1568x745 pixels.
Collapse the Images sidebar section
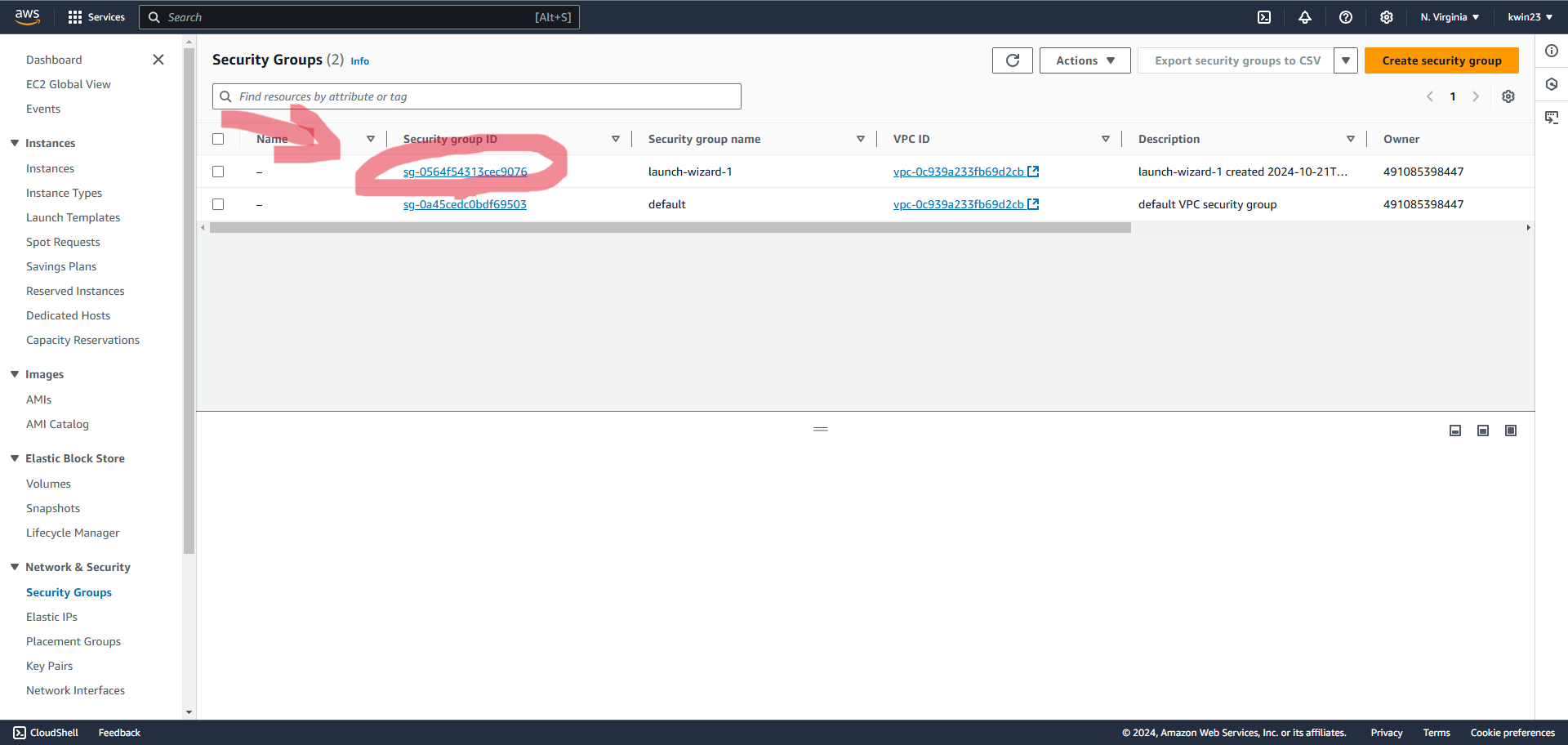[x=15, y=374]
